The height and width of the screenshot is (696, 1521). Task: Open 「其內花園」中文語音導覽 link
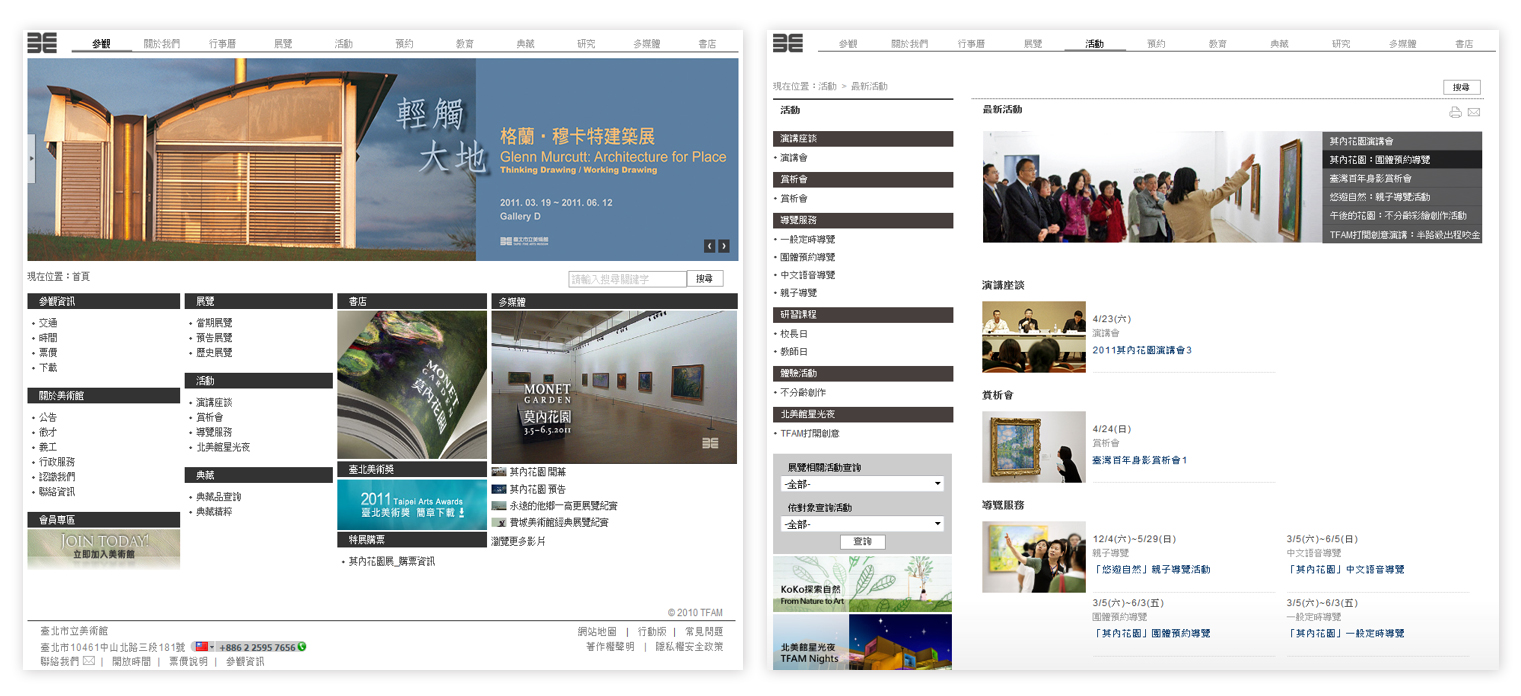tap(1345, 570)
